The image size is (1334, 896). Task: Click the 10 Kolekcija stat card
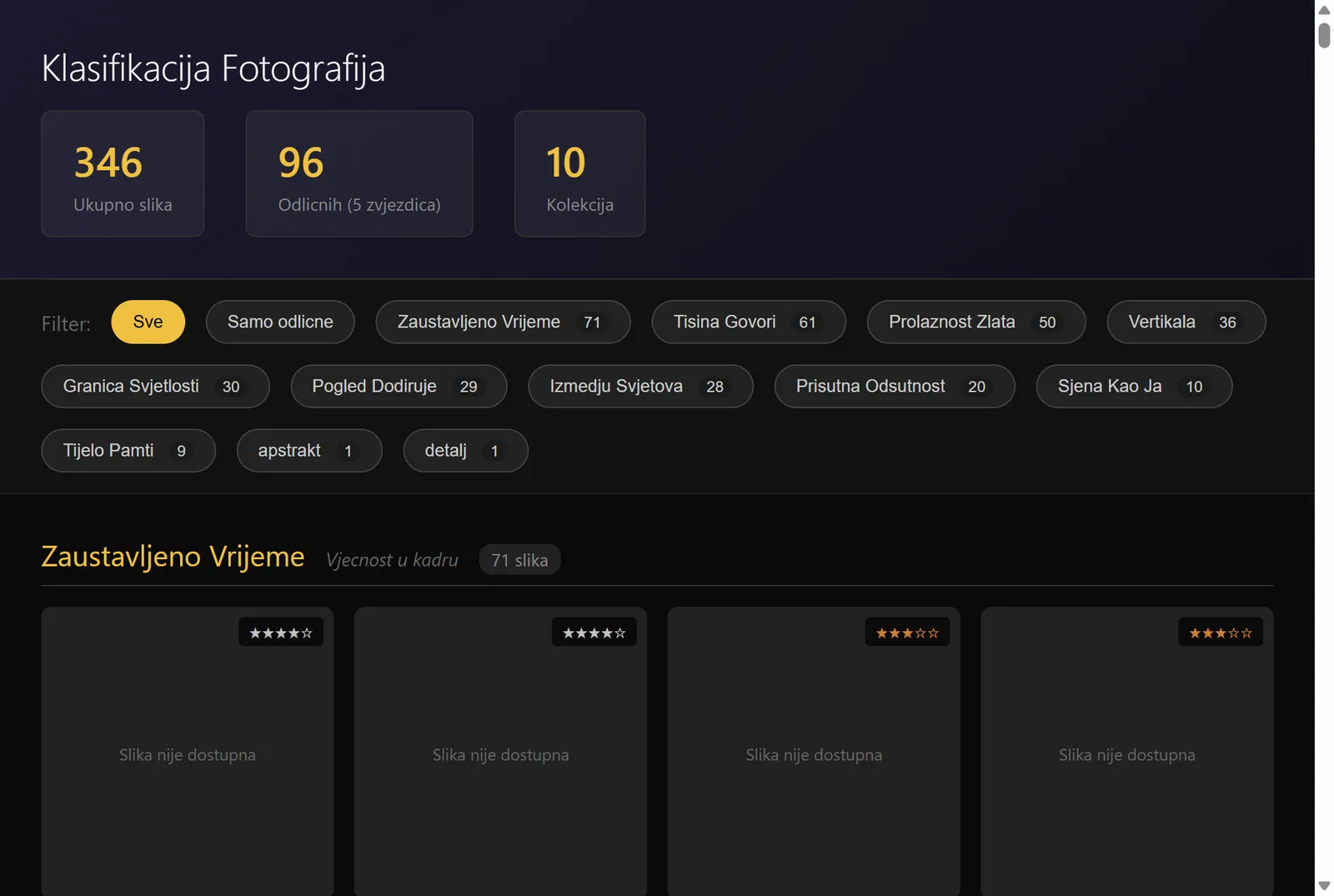point(579,173)
